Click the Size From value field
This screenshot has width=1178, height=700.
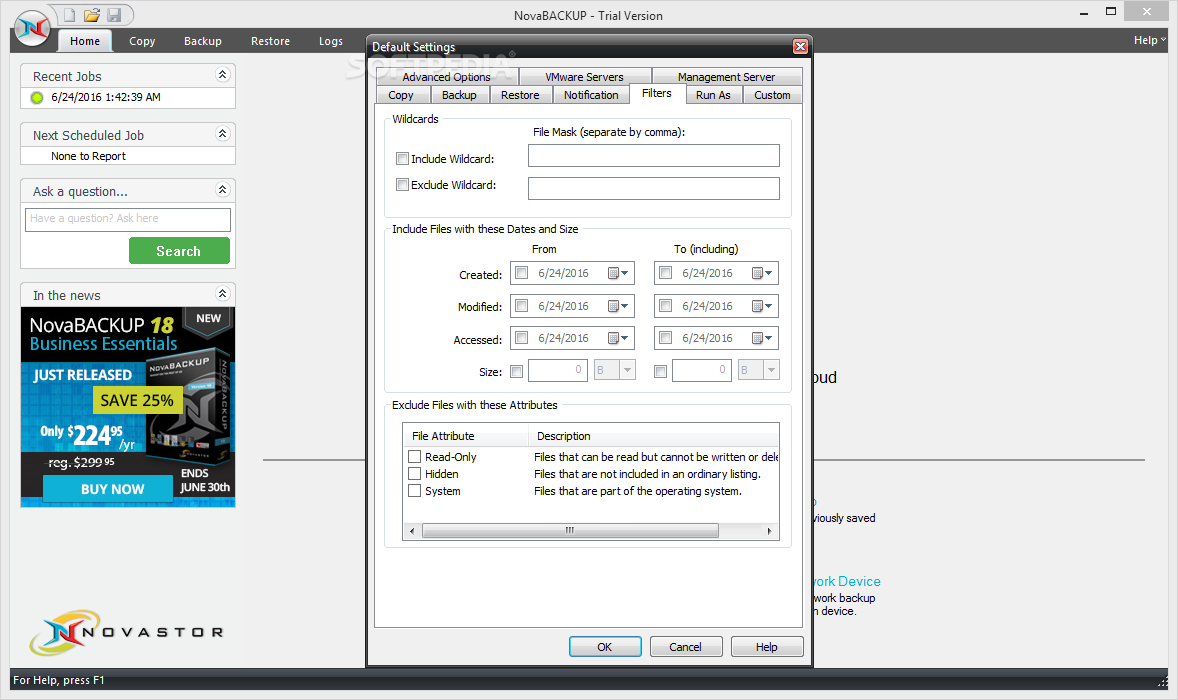pyautogui.click(x=557, y=370)
